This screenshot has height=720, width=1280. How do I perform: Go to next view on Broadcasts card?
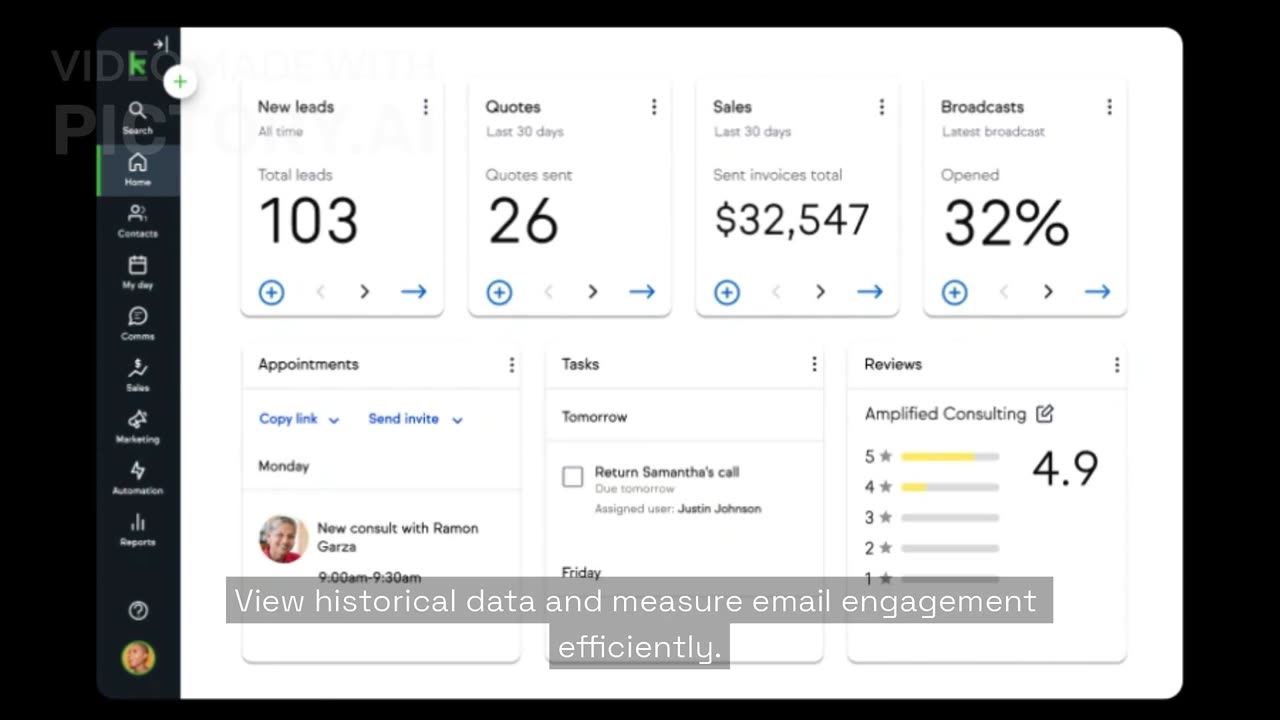pos(1048,292)
